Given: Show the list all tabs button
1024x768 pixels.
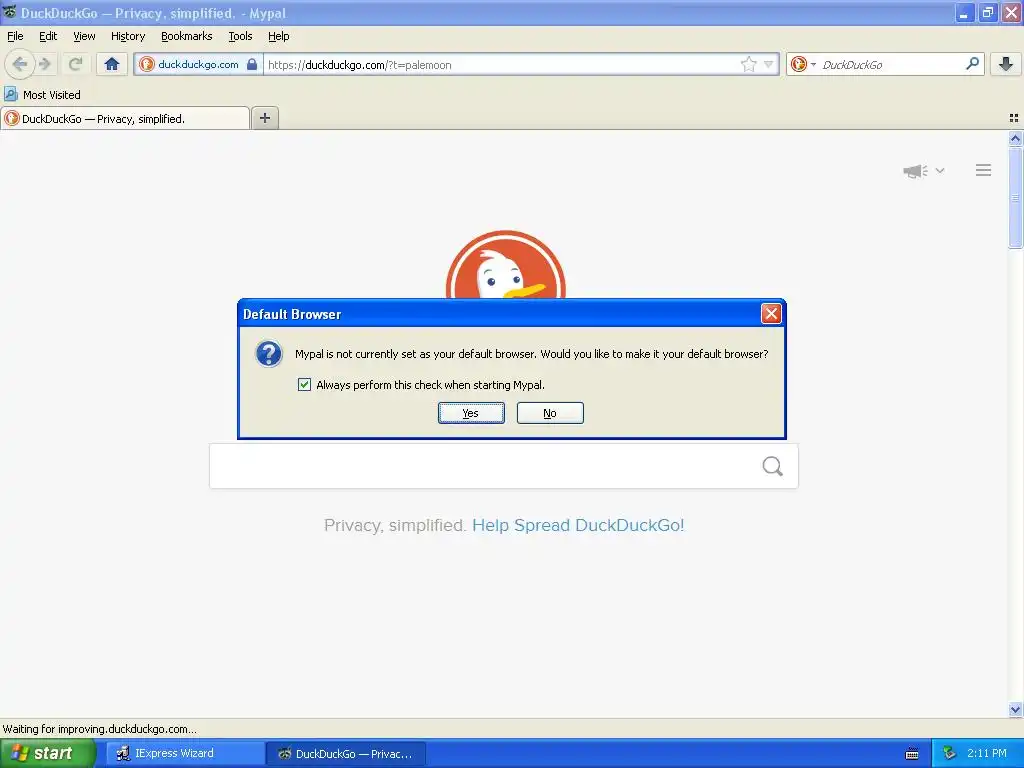Looking at the screenshot, I should point(1014,118).
